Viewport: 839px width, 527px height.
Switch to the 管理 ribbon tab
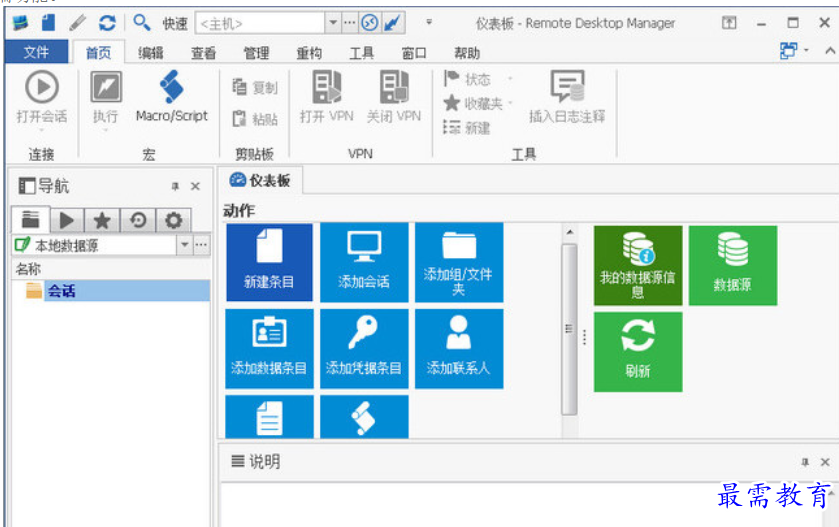pos(256,53)
